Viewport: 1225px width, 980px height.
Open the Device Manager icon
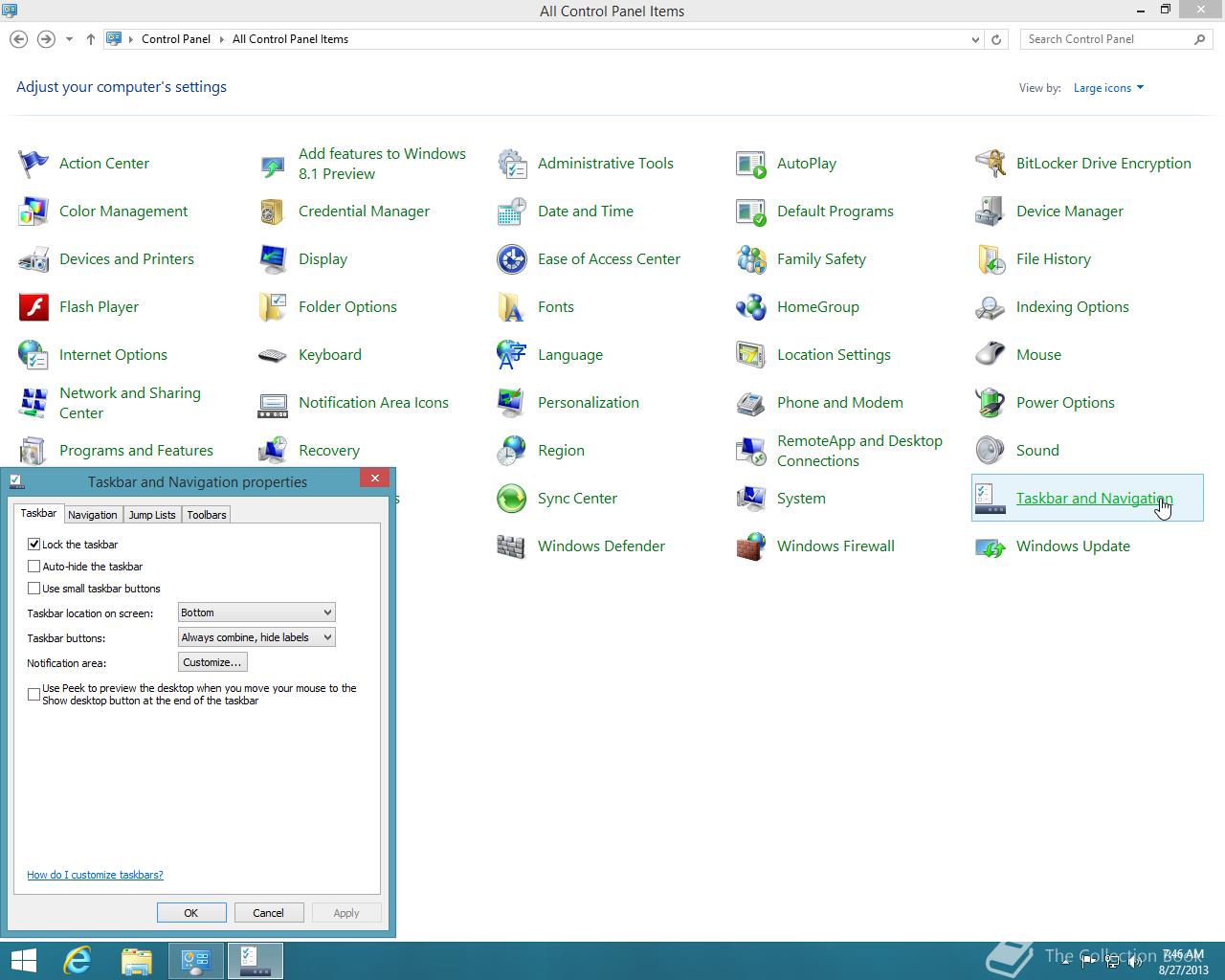tap(991, 212)
